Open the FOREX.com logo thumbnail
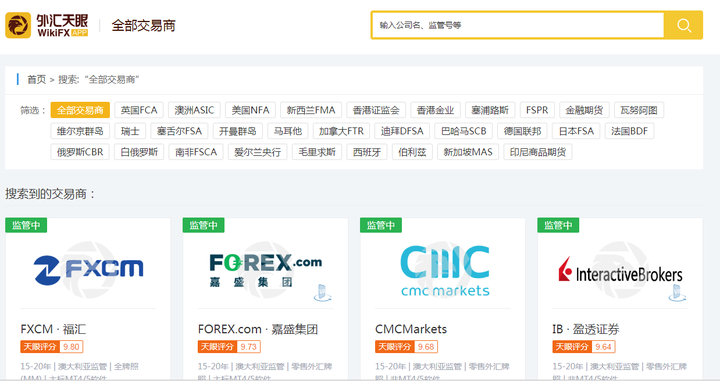Viewport: 720px width, 381px height. (265, 270)
